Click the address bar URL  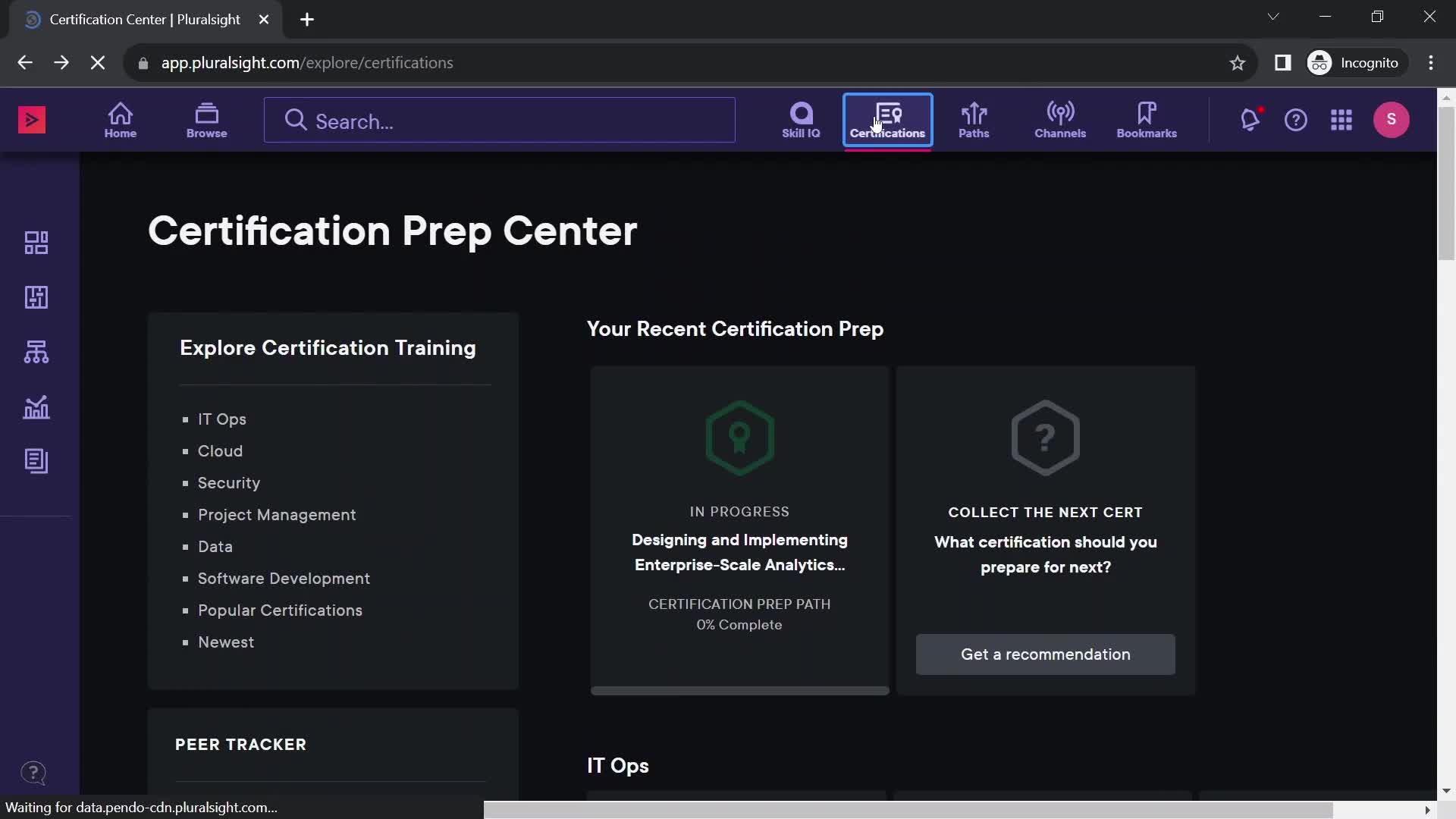point(307,63)
